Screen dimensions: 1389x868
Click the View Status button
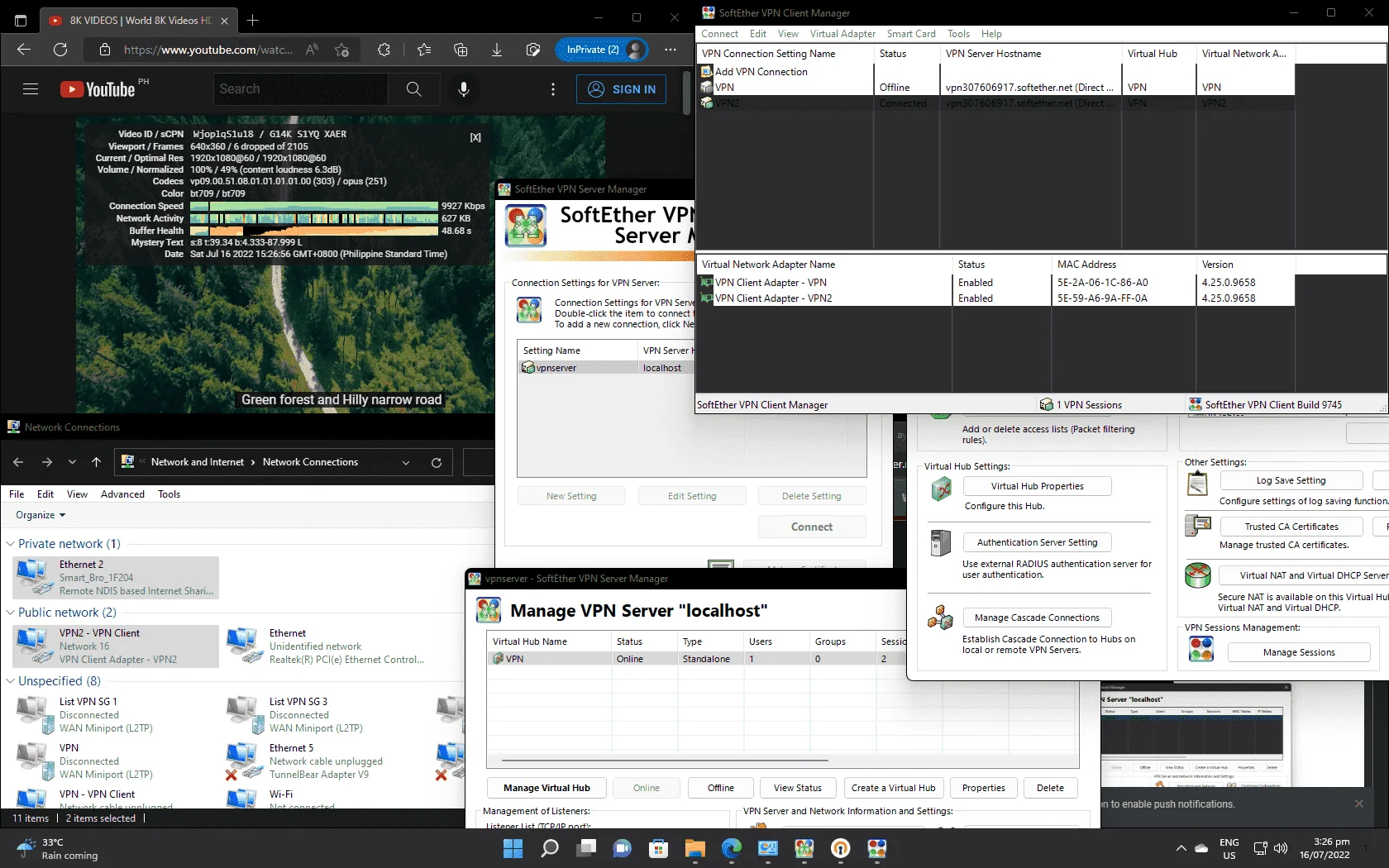click(x=798, y=788)
